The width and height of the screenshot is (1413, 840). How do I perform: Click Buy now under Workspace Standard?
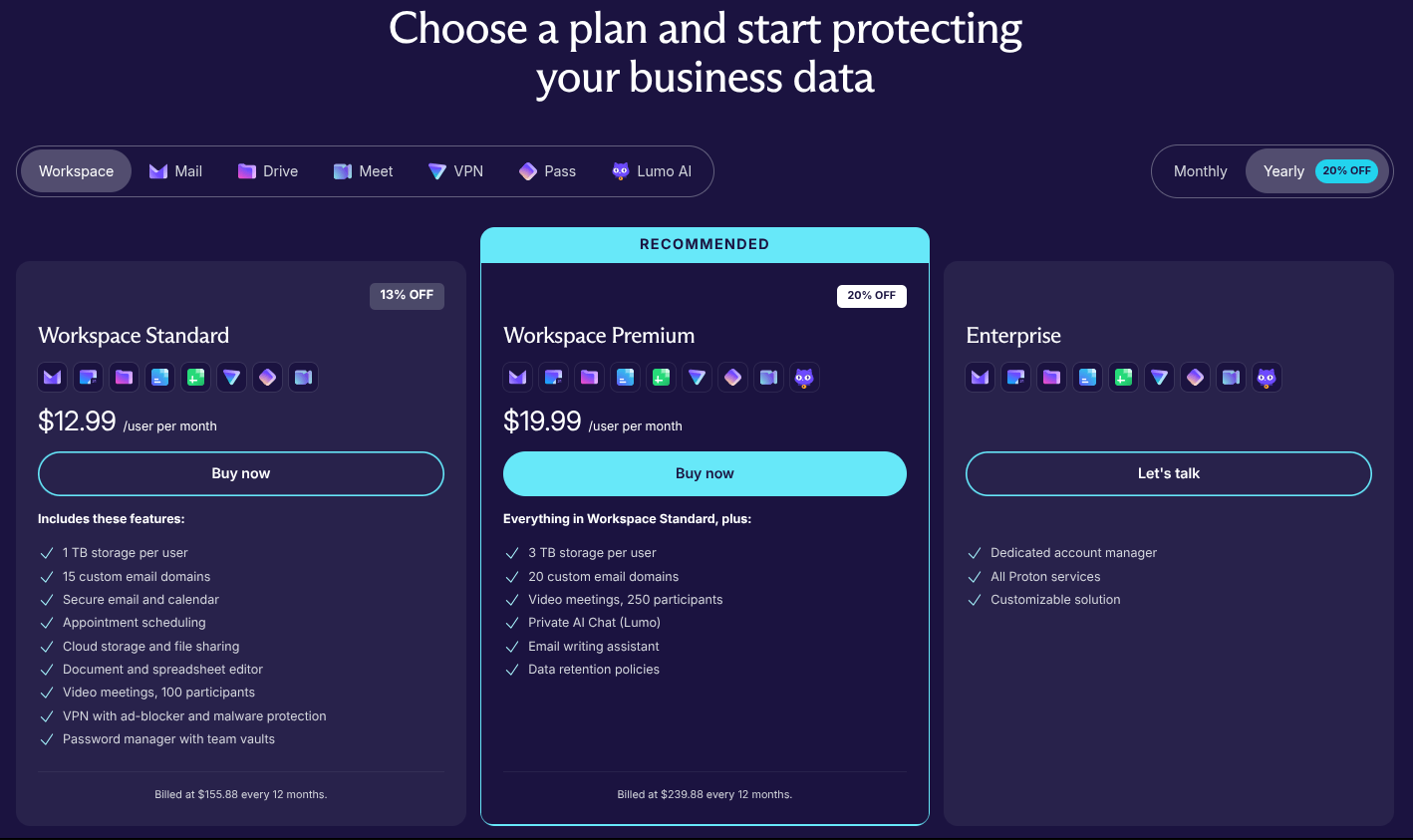(x=240, y=473)
